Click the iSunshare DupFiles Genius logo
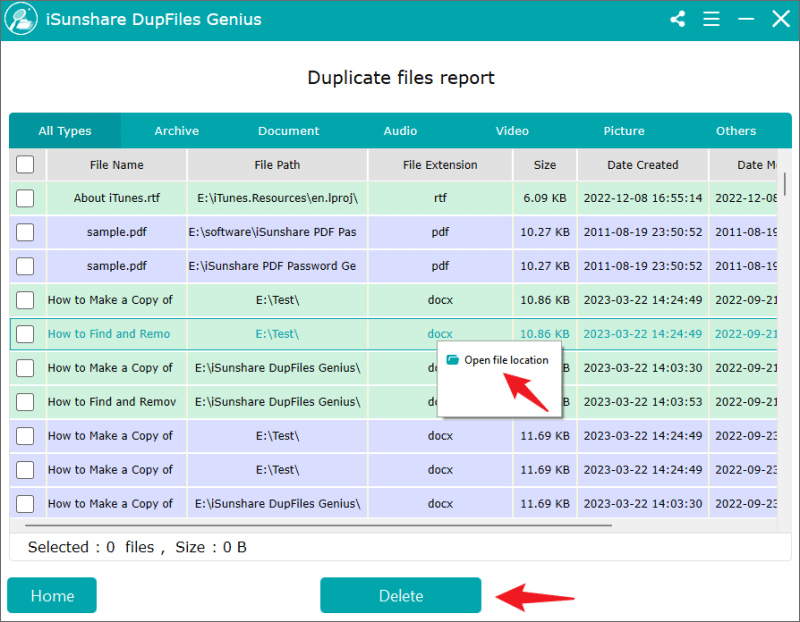Viewport: 800px width, 622px height. click(21, 19)
